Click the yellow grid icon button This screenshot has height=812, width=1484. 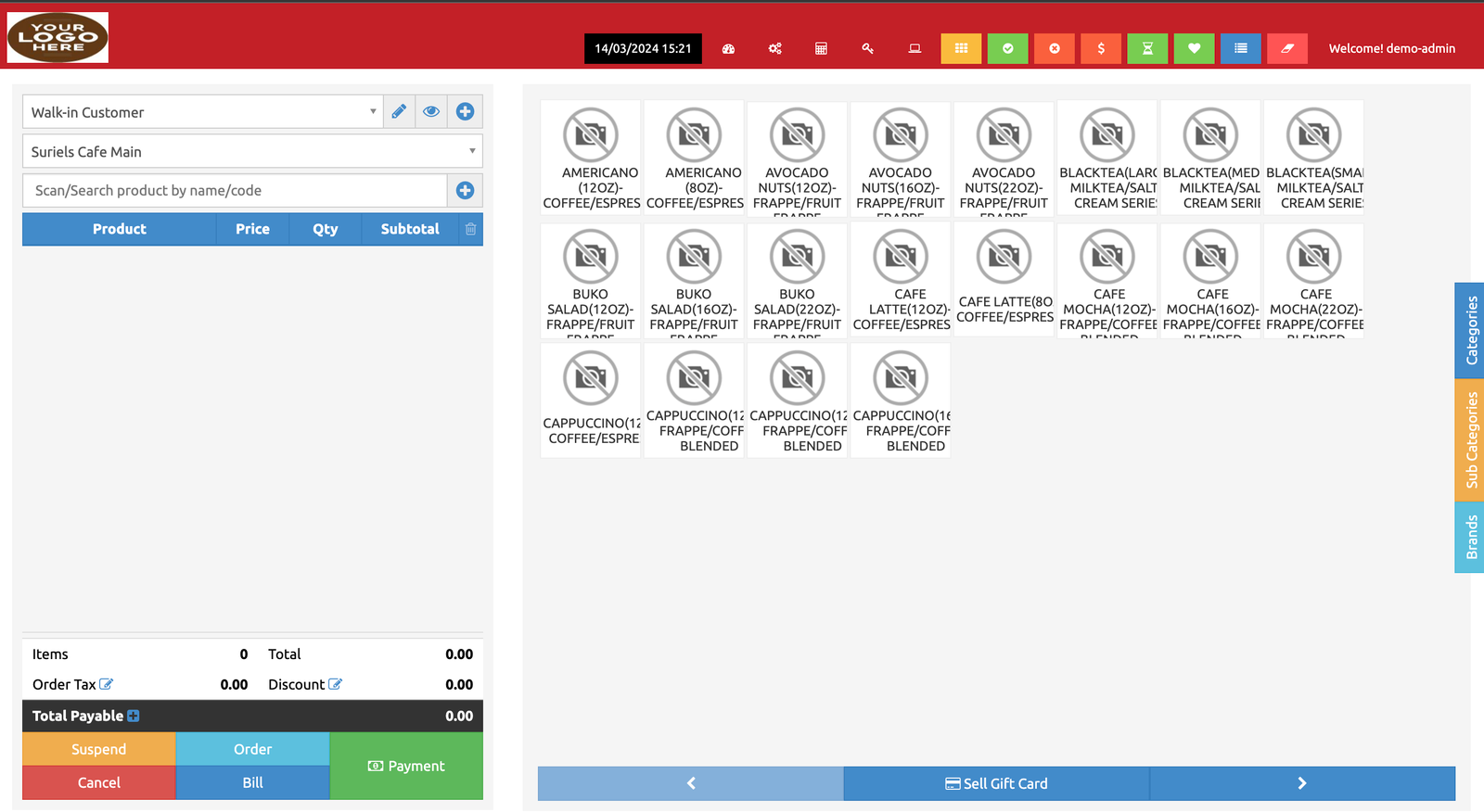[961, 49]
